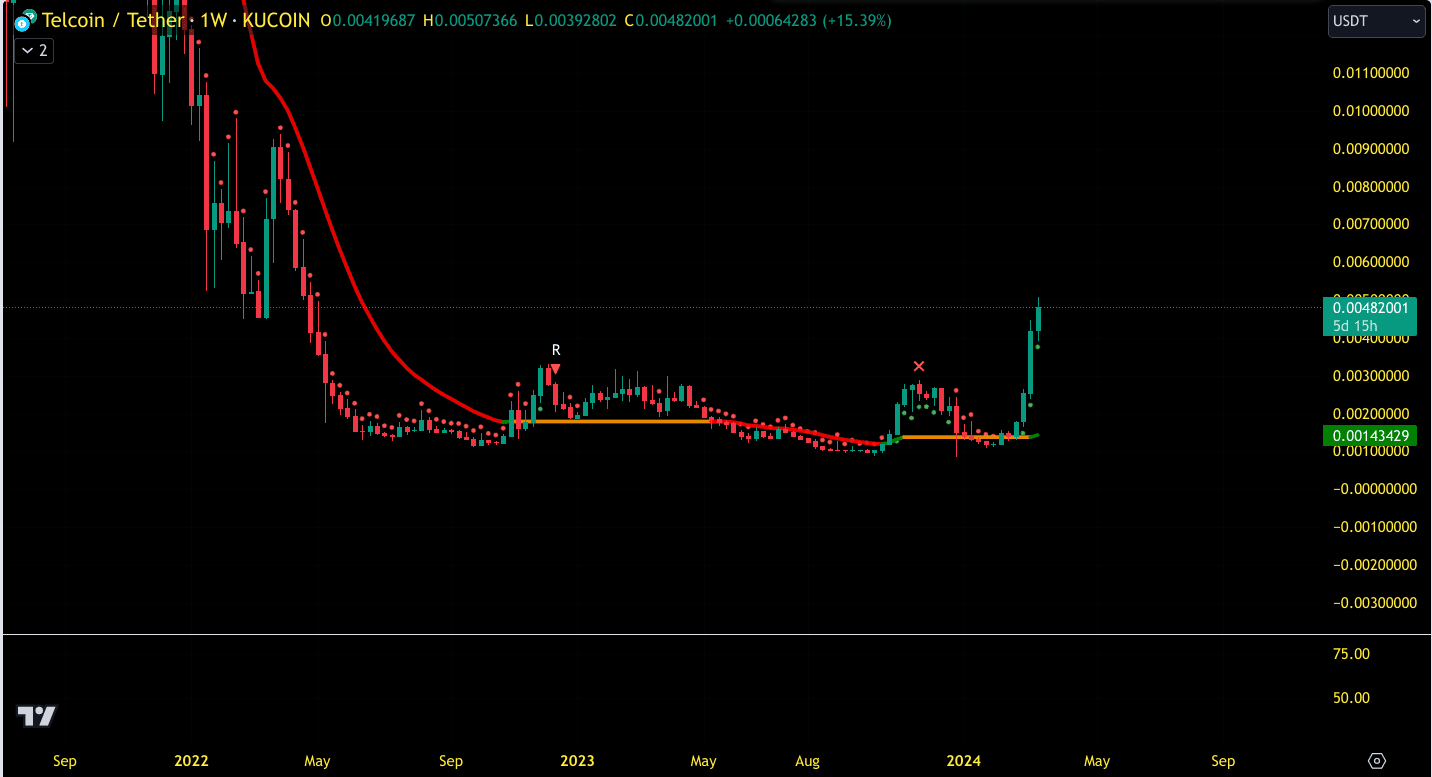The image size is (1432, 777).
Task: Expand the collapsed indicator legend showing 2
Action: pyautogui.click(x=33, y=50)
